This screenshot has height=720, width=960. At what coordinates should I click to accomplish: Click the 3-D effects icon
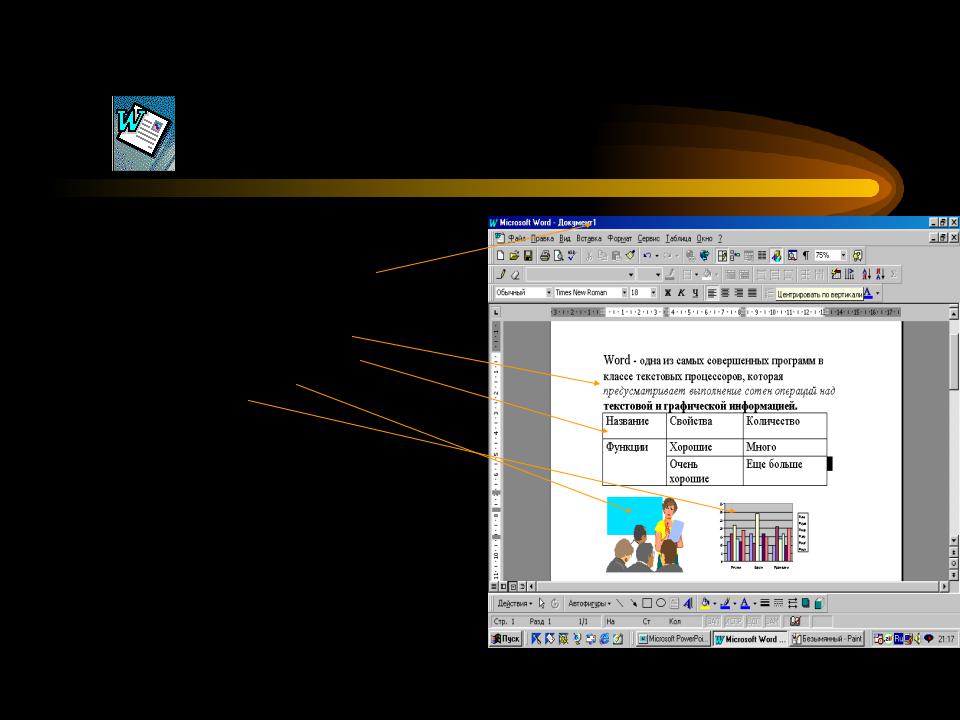click(x=819, y=603)
